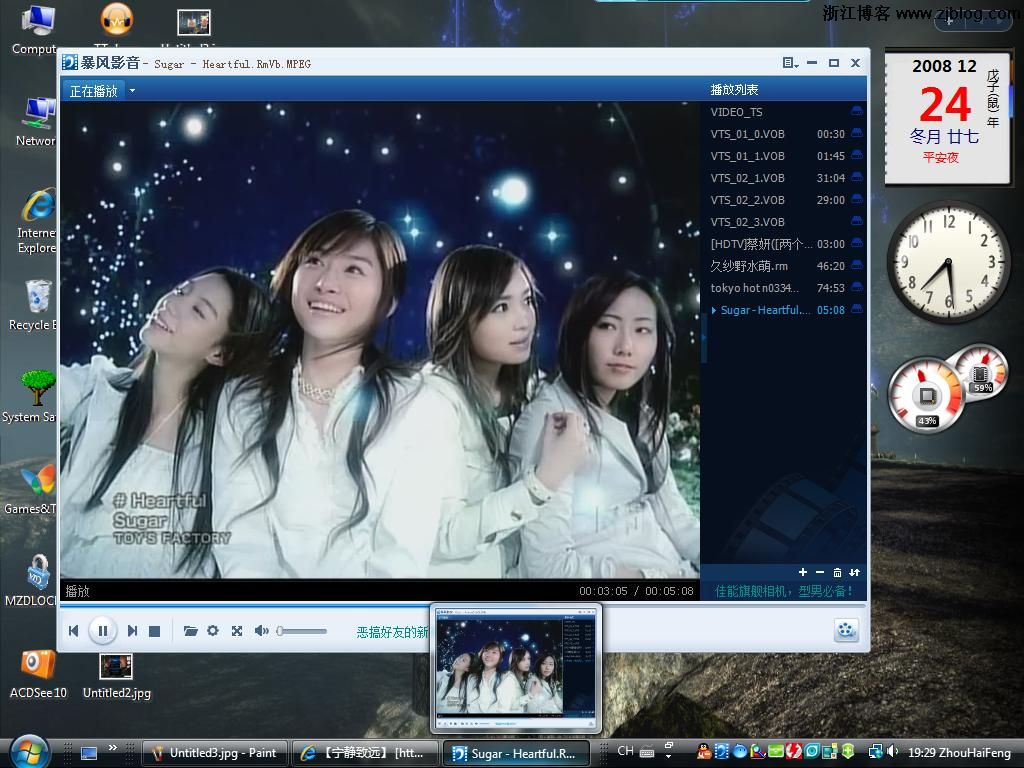Click the calendar gadget showing 24

click(947, 118)
